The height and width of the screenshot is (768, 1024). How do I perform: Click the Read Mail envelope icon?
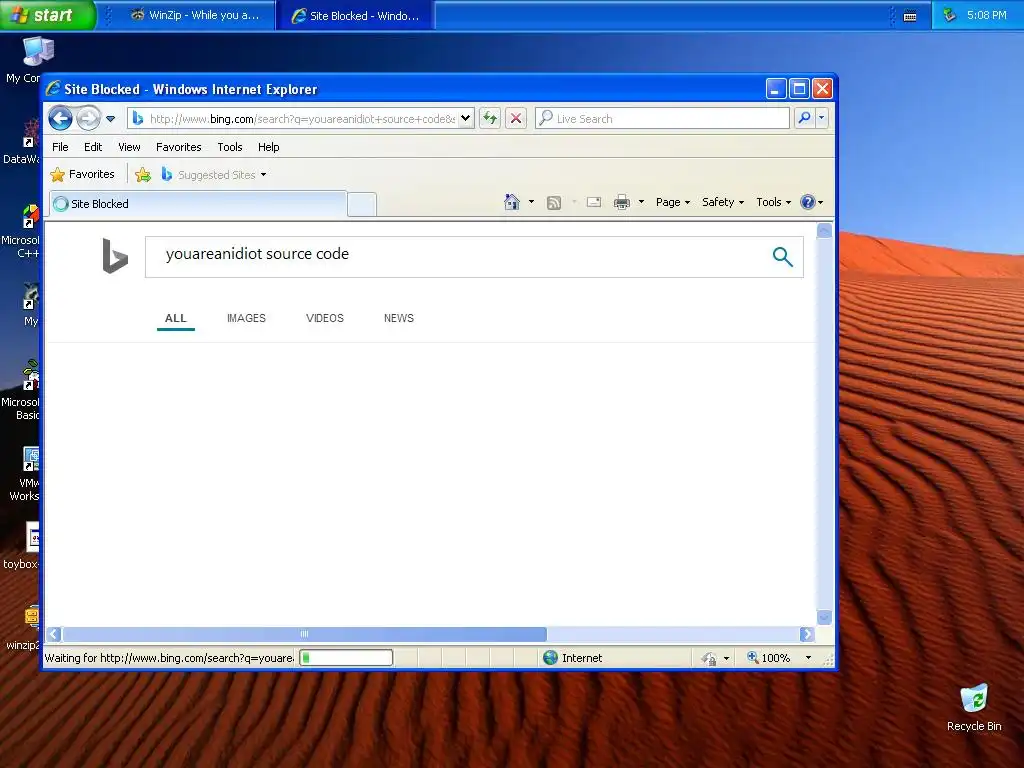point(594,202)
